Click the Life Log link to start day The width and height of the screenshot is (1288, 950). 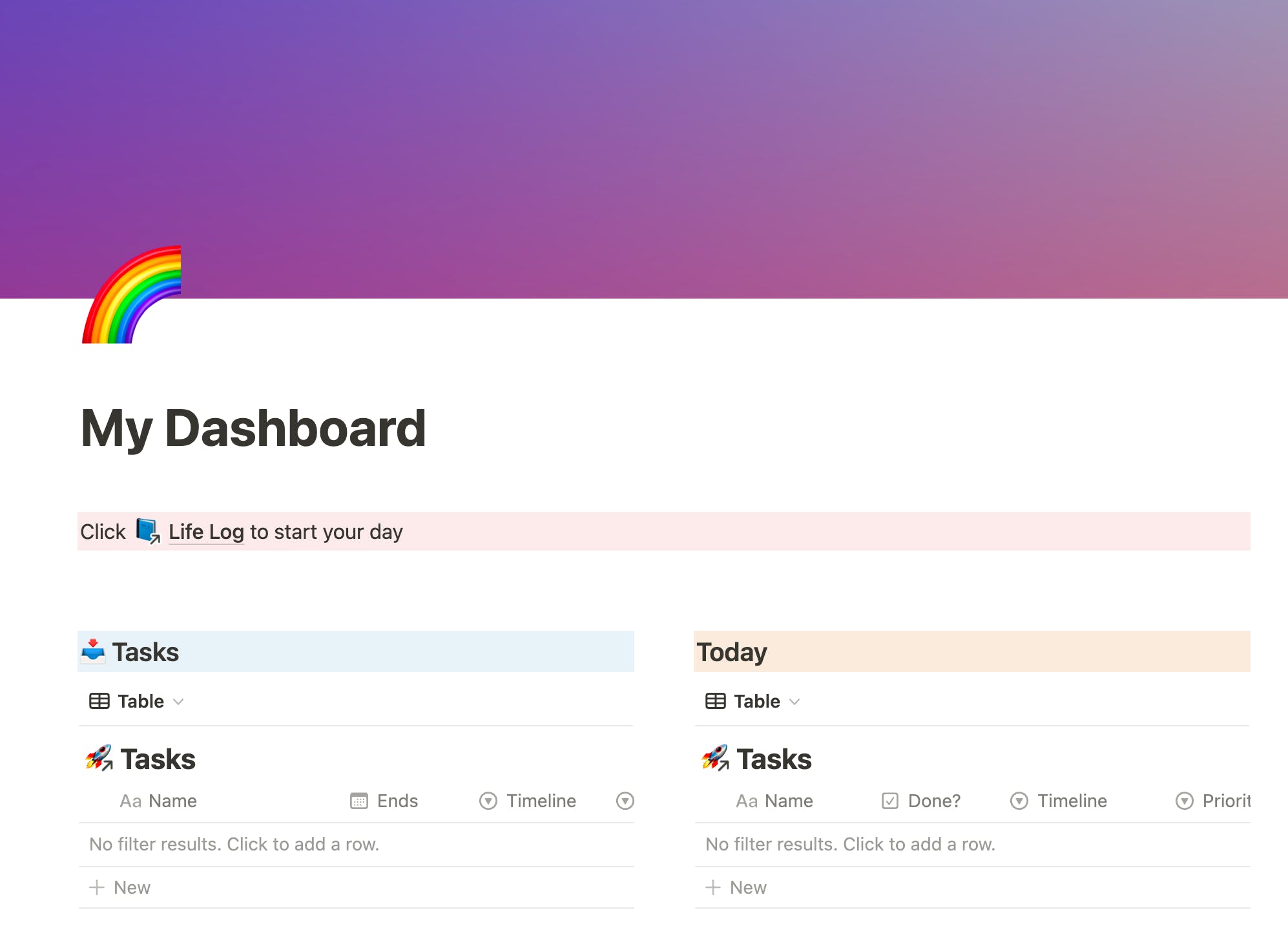pos(205,530)
